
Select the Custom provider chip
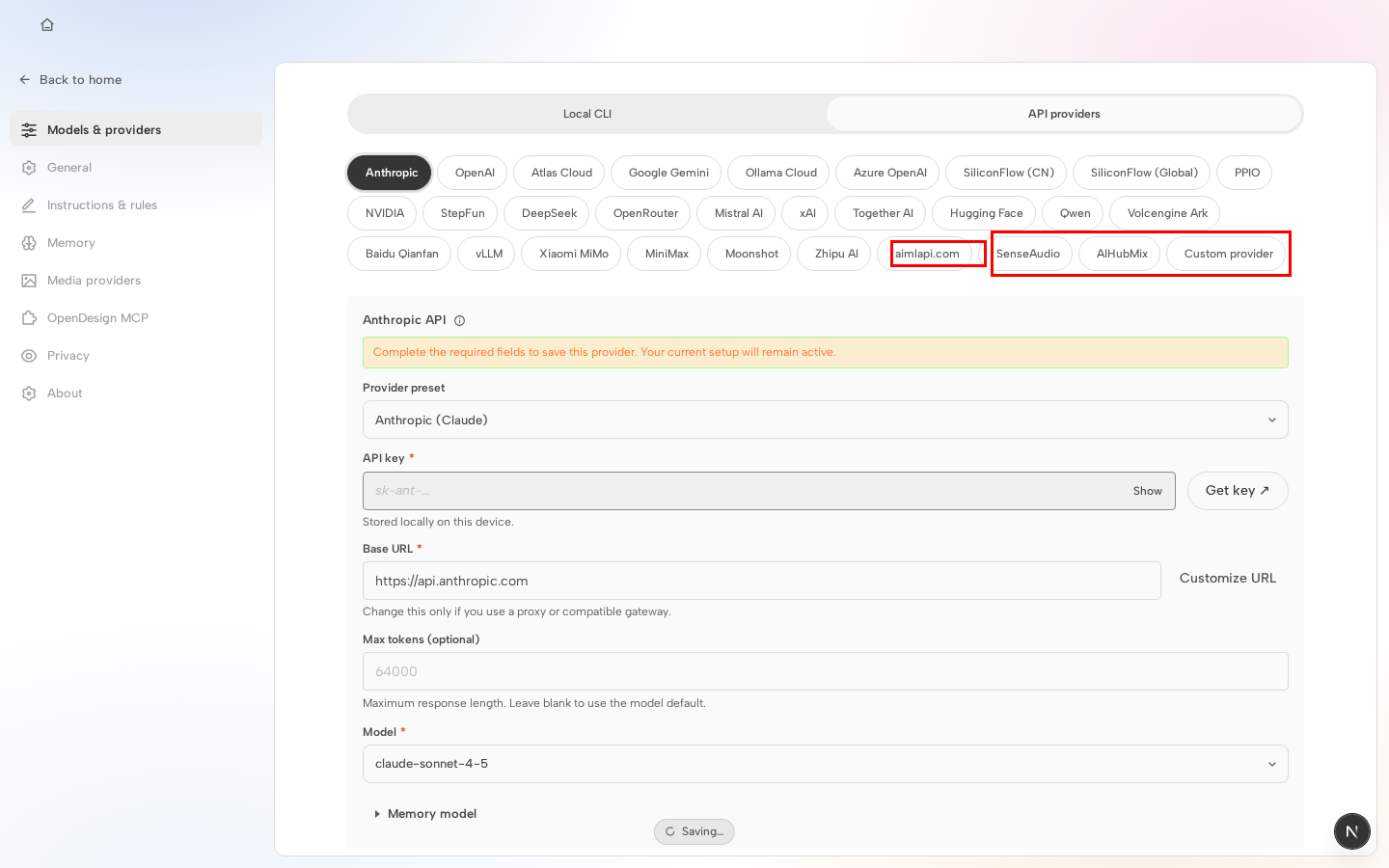click(1228, 254)
